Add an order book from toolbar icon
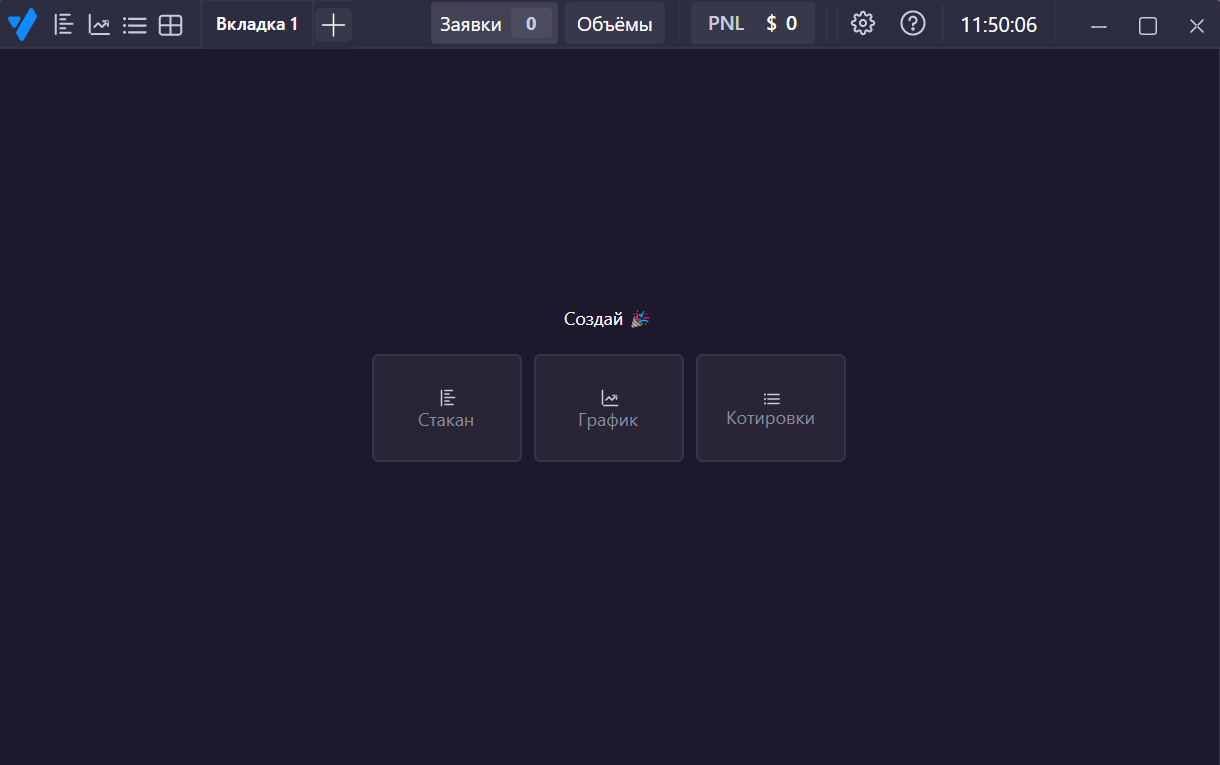Screen dimensions: 1220x765 pos(64,25)
